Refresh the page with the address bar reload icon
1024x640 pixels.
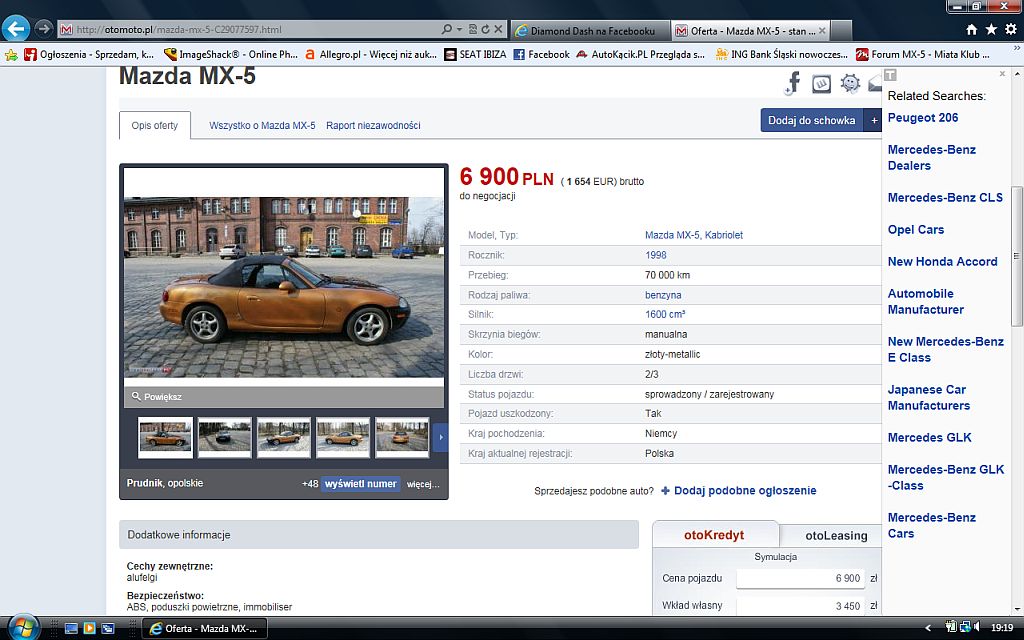[x=485, y=29]
